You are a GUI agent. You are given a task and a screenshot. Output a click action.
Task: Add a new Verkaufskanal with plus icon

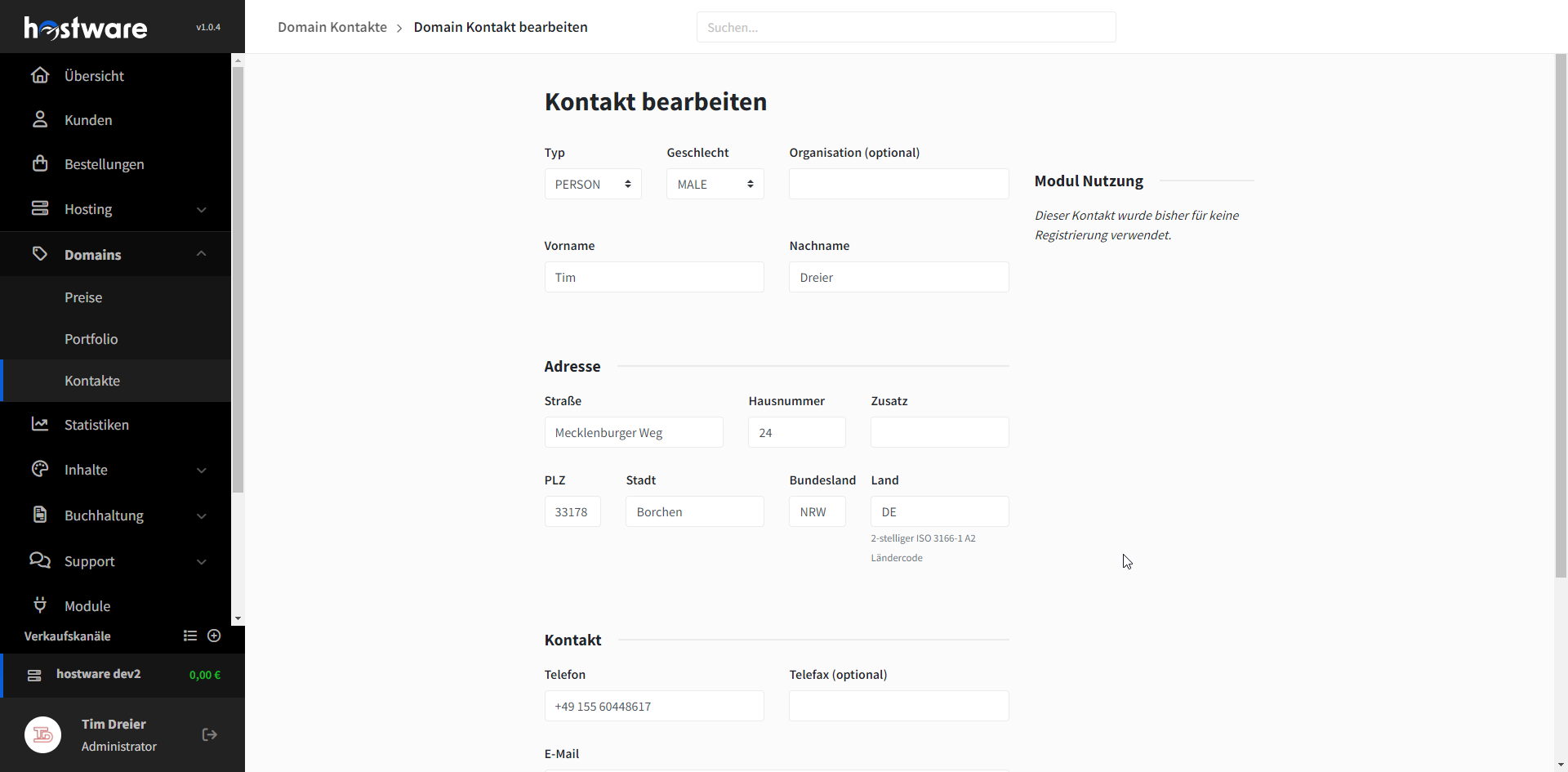coord(214,636)
